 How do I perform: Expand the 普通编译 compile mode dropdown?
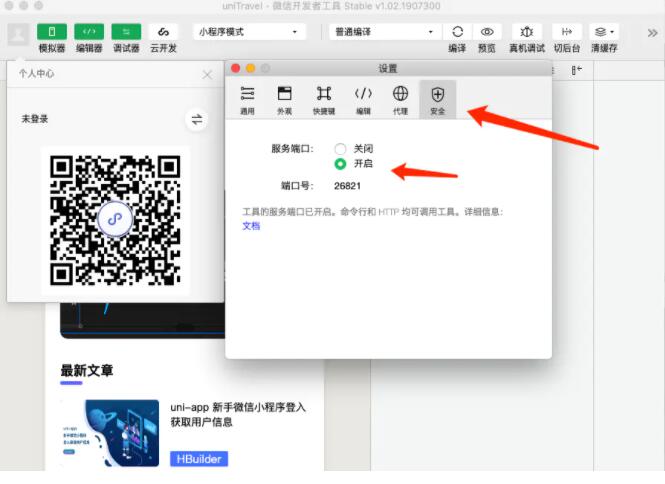[384, 32]
